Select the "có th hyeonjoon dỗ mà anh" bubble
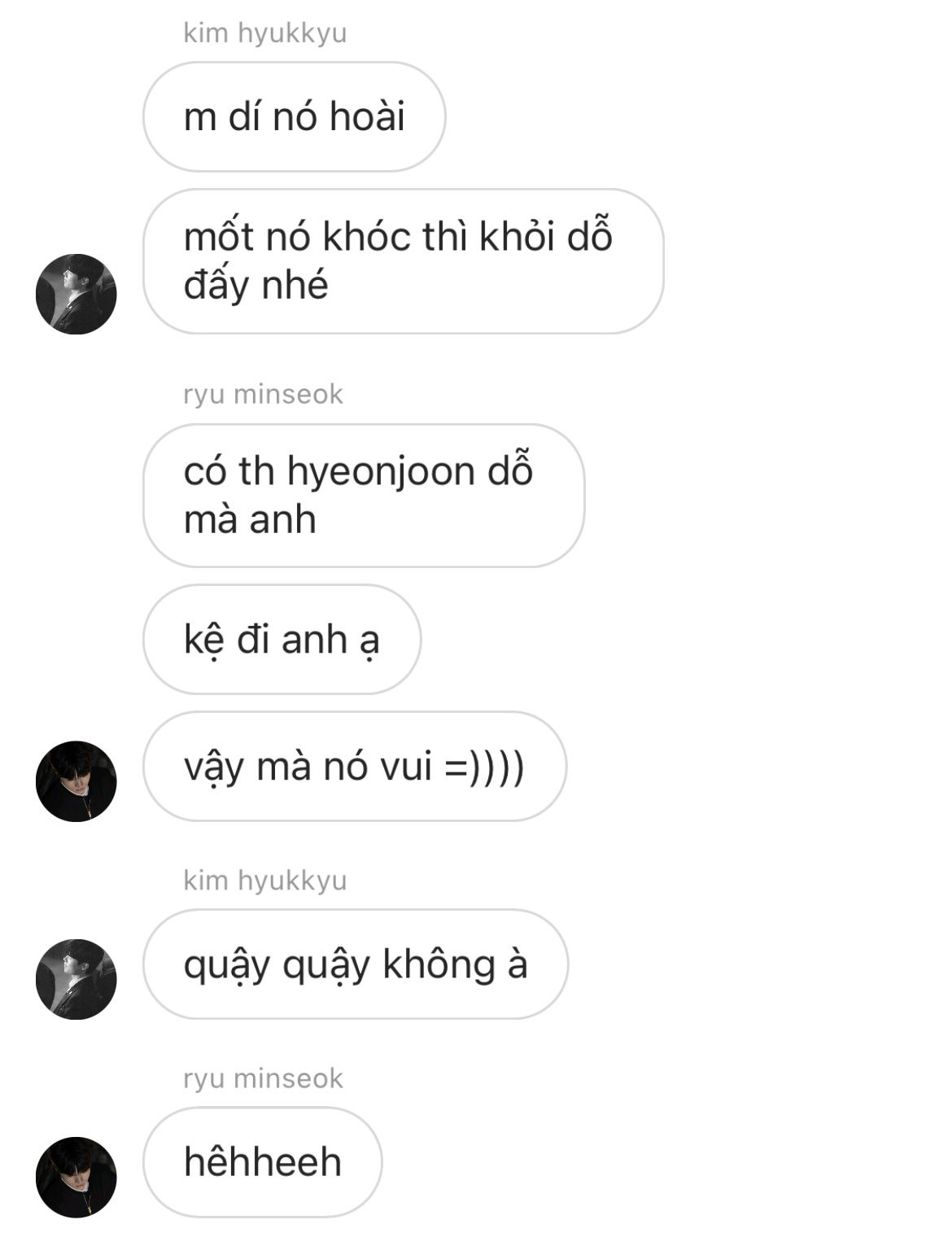Screen dimensions: 952x1246 pyautogui.click(x=364, y=496)
